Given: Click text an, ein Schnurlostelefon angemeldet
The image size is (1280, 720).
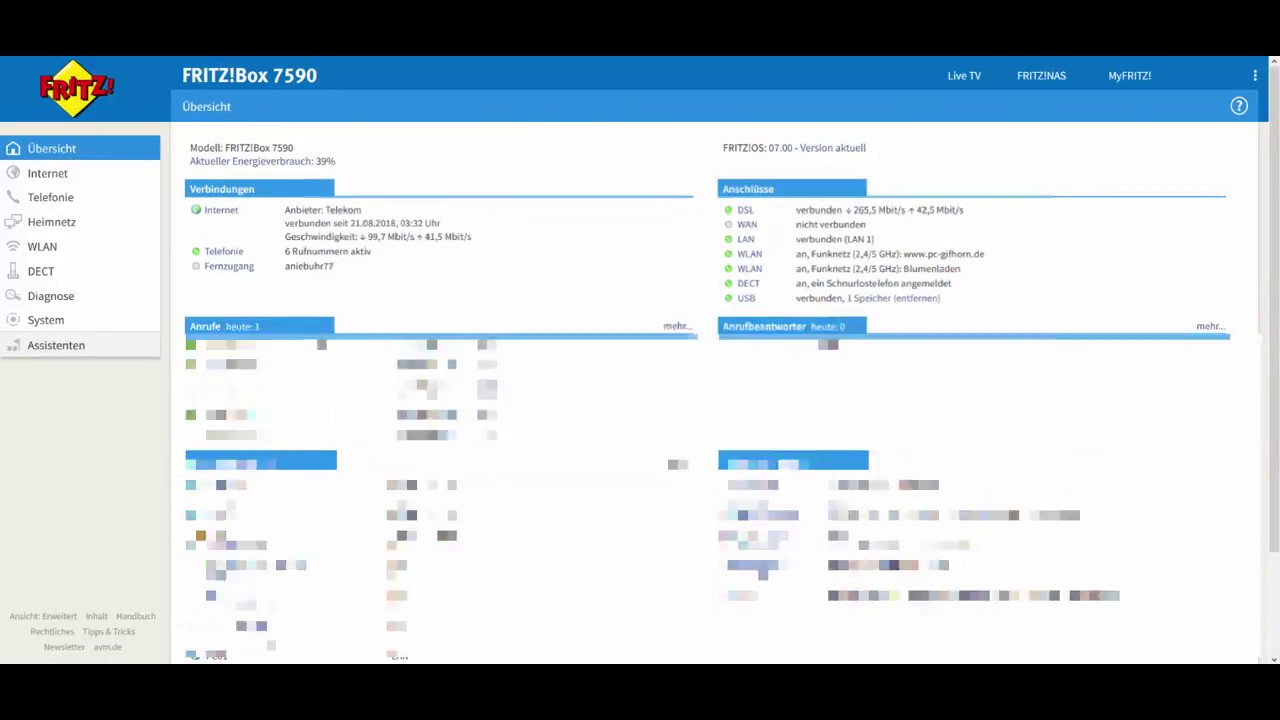Looking at the screenshot, I should (x=873, y=283).
